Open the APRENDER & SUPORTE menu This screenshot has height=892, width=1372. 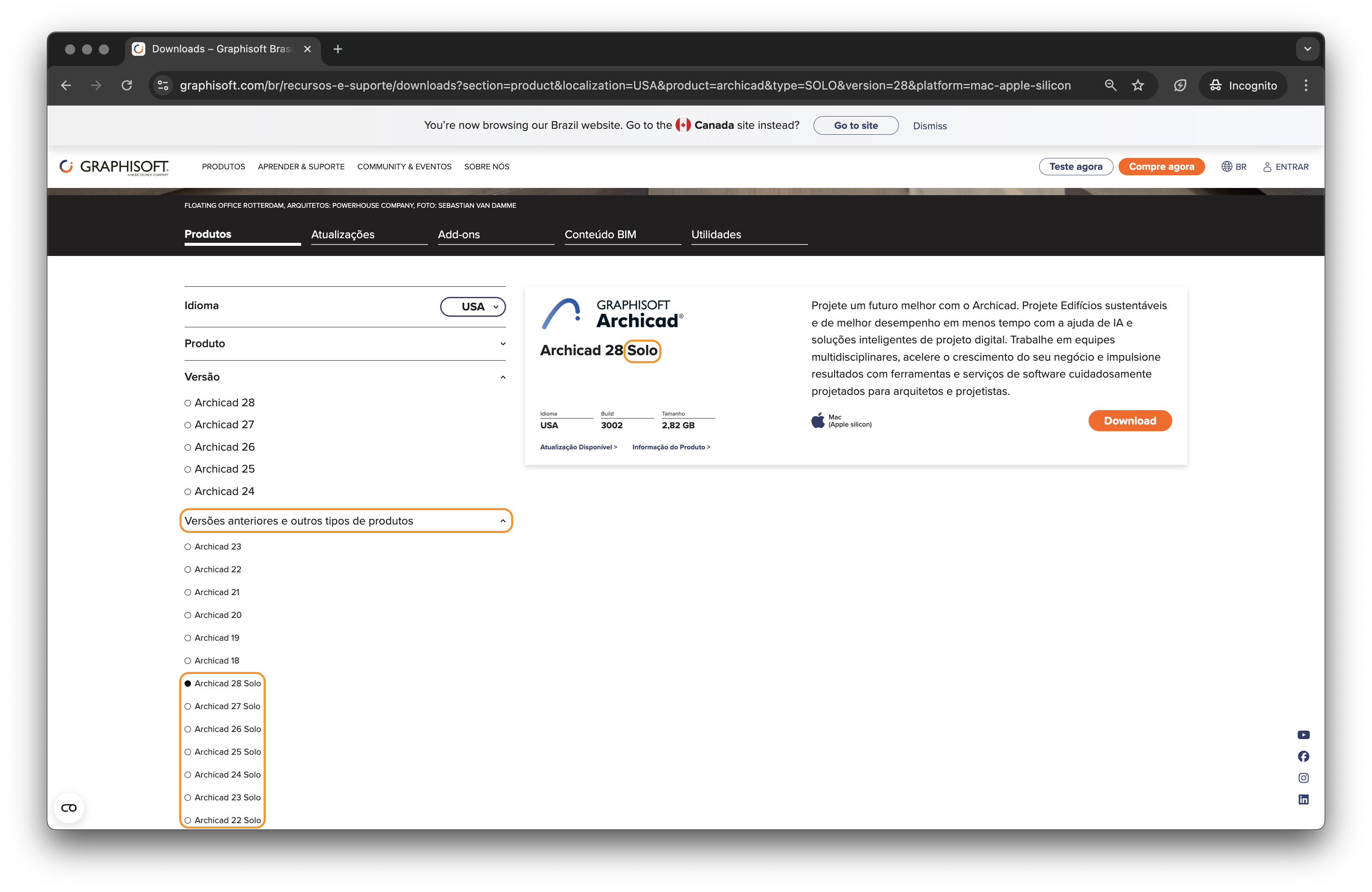[x=301, y=166]
